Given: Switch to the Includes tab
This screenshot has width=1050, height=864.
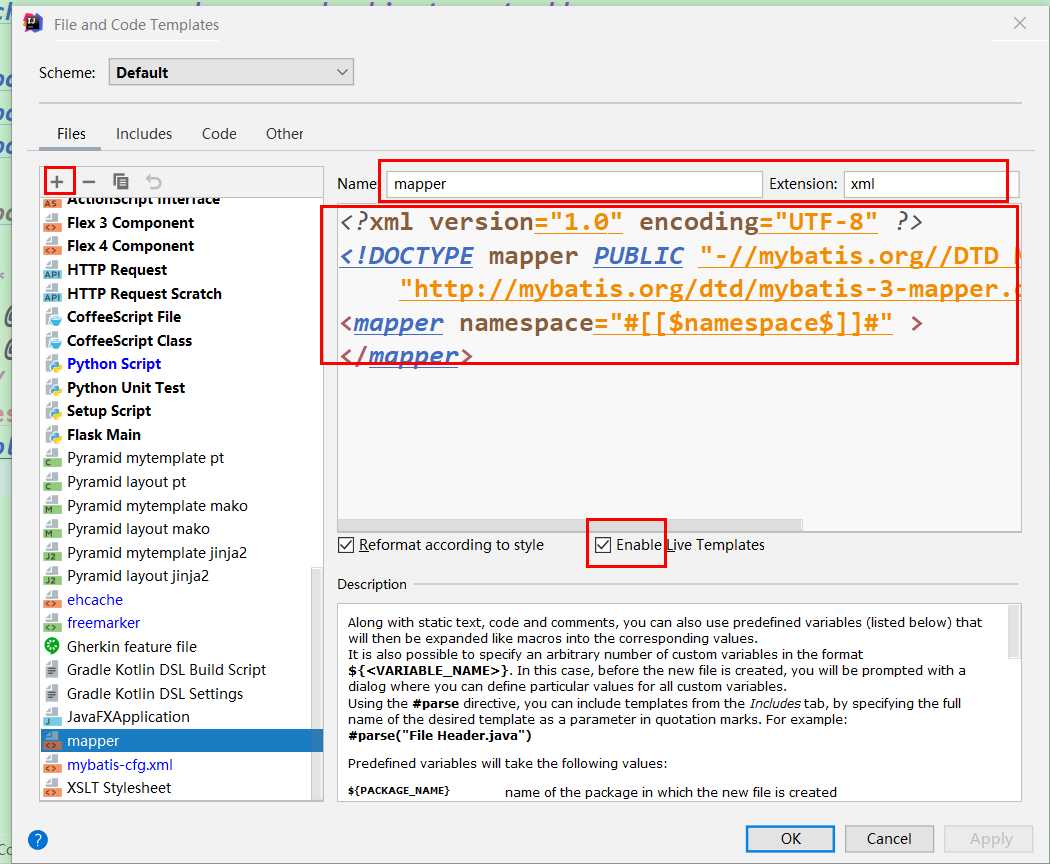Looking at the screenshot, I should coord(144,134).
